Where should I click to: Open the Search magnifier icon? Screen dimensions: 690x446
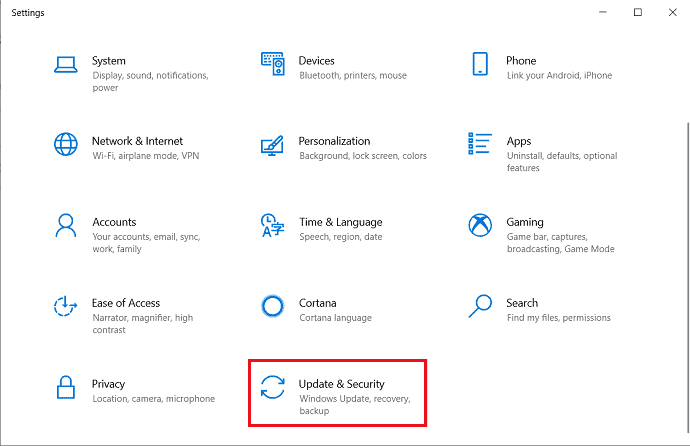point(480,306)
